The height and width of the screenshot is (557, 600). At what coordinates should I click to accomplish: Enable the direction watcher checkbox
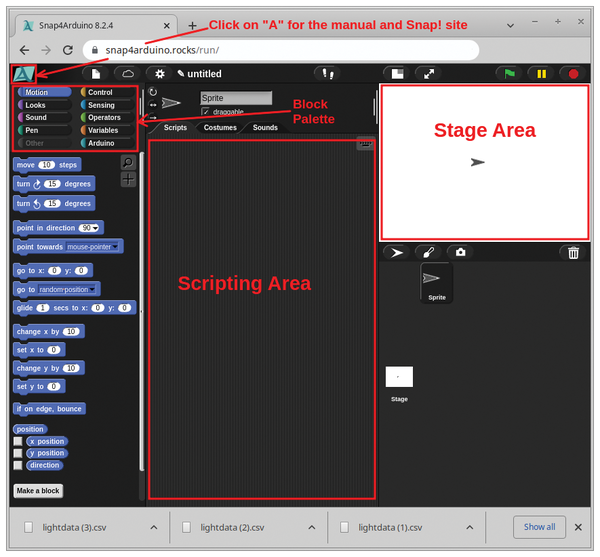[x=18, y=465]
